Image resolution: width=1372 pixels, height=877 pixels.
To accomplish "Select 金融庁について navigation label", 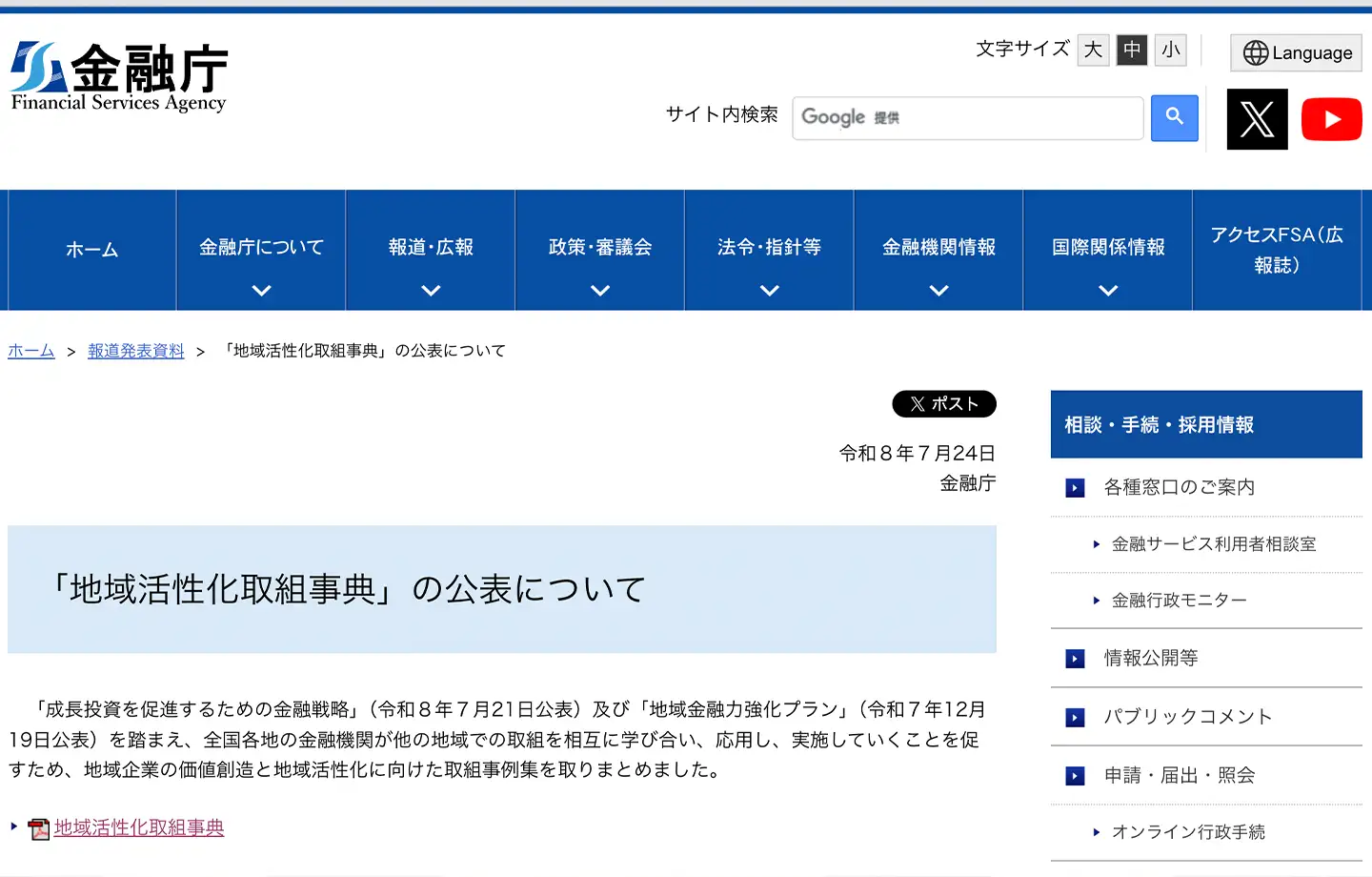I will [261, 247].
